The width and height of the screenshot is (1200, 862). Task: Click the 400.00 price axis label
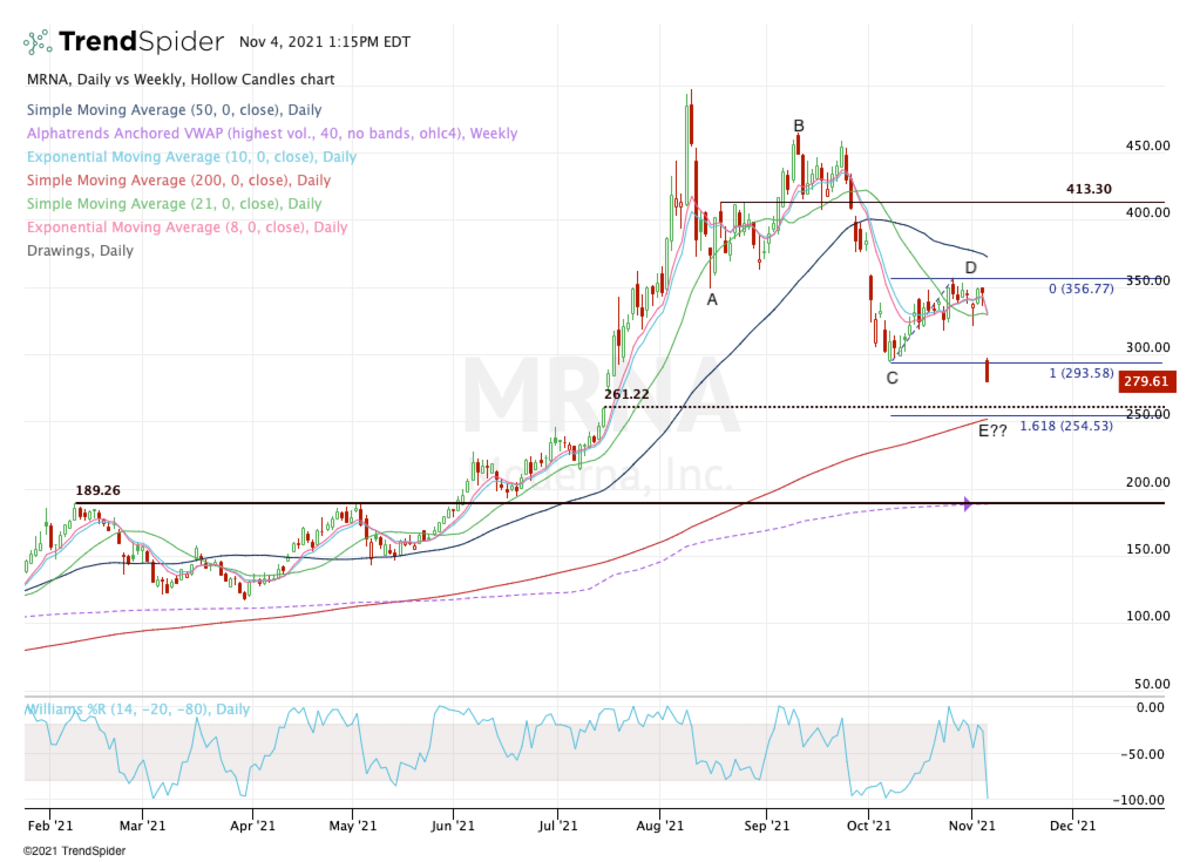pos(1146,212)
